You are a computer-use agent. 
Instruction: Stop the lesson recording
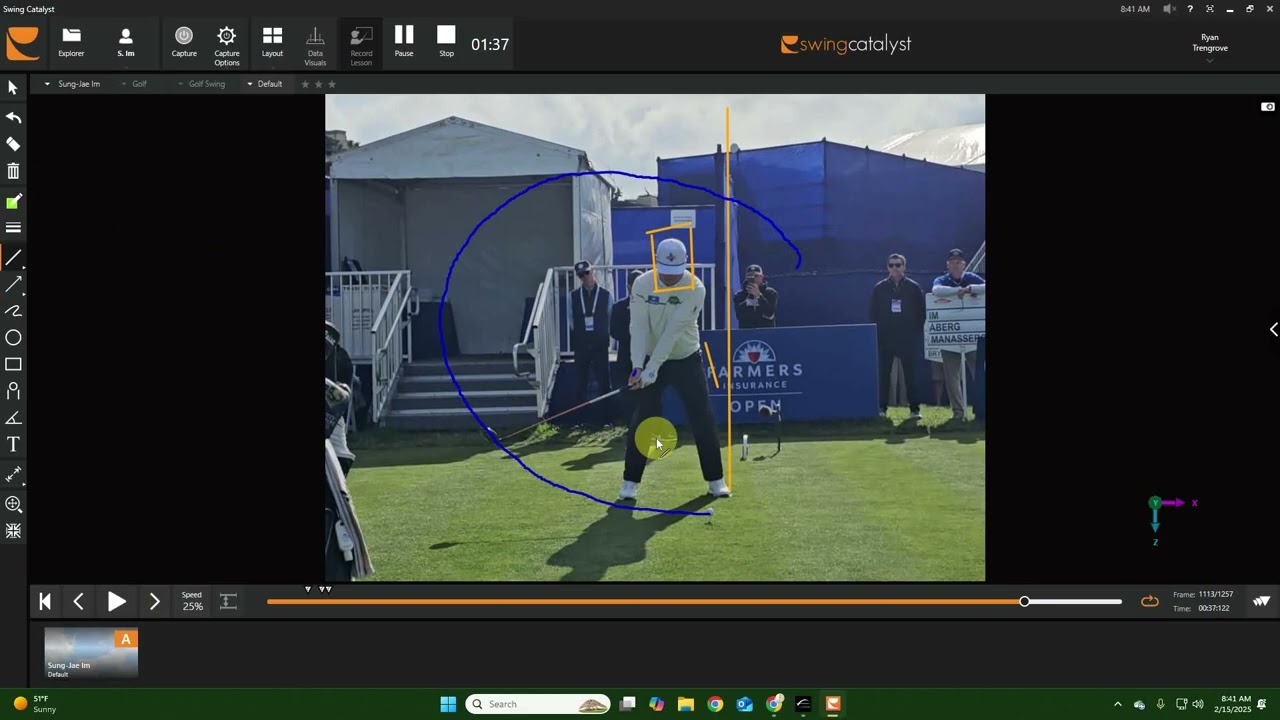446,42
